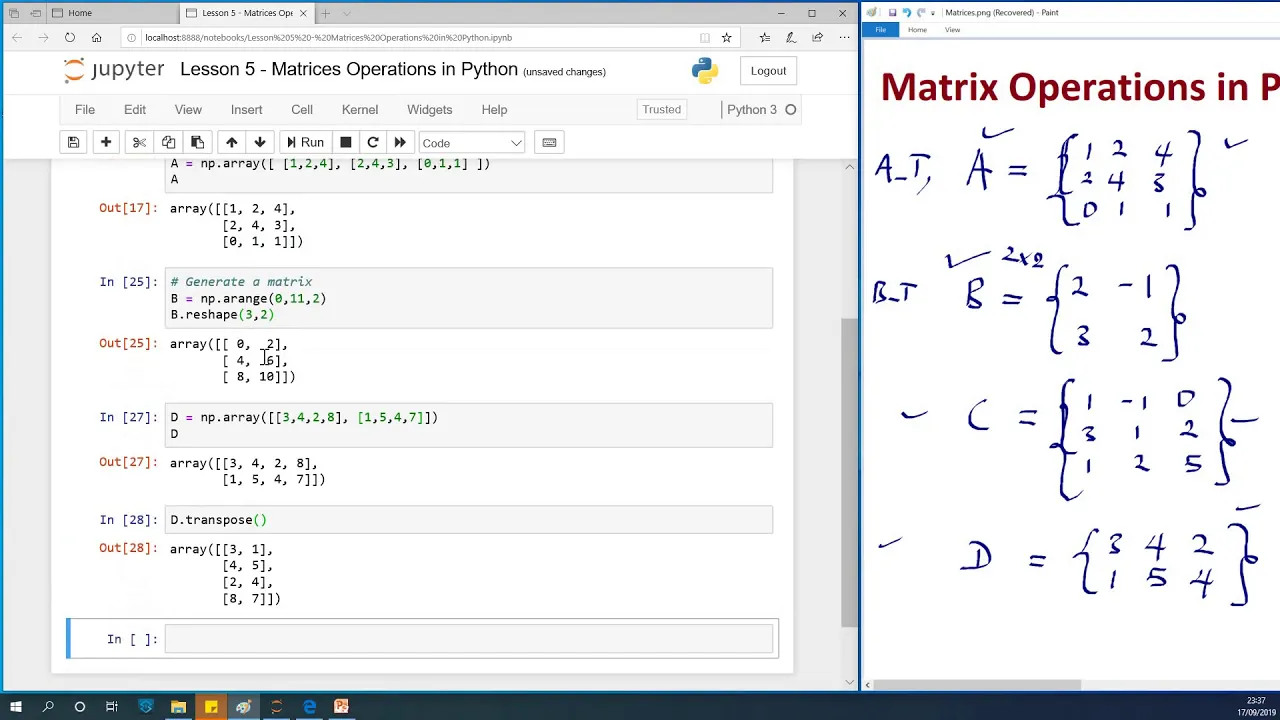Open the Edge favorites hub
This screenshot has width=1280, height=720.
(x=765, y=37)
